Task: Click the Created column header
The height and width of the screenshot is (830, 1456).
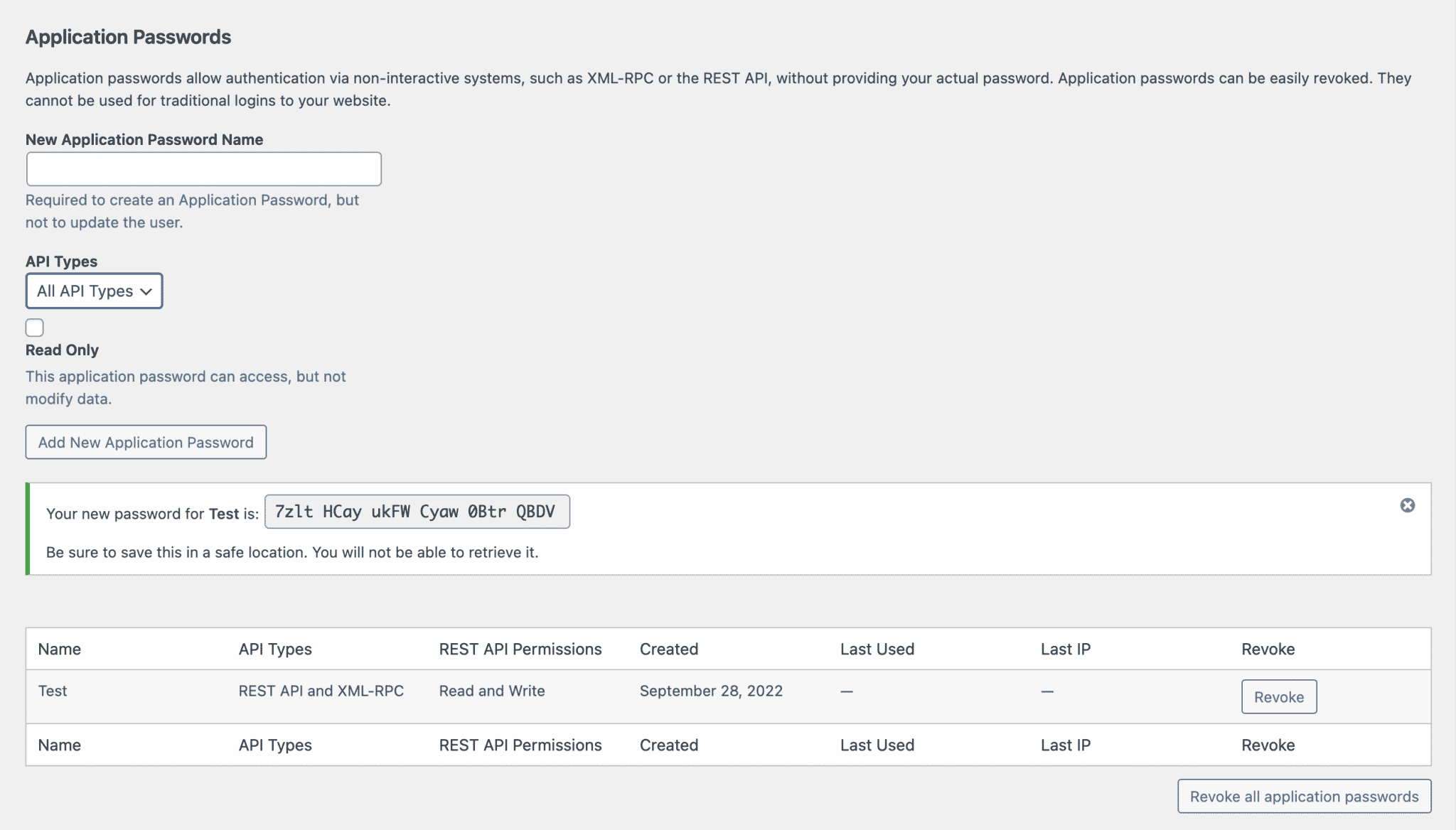Action: click(668, 649)
